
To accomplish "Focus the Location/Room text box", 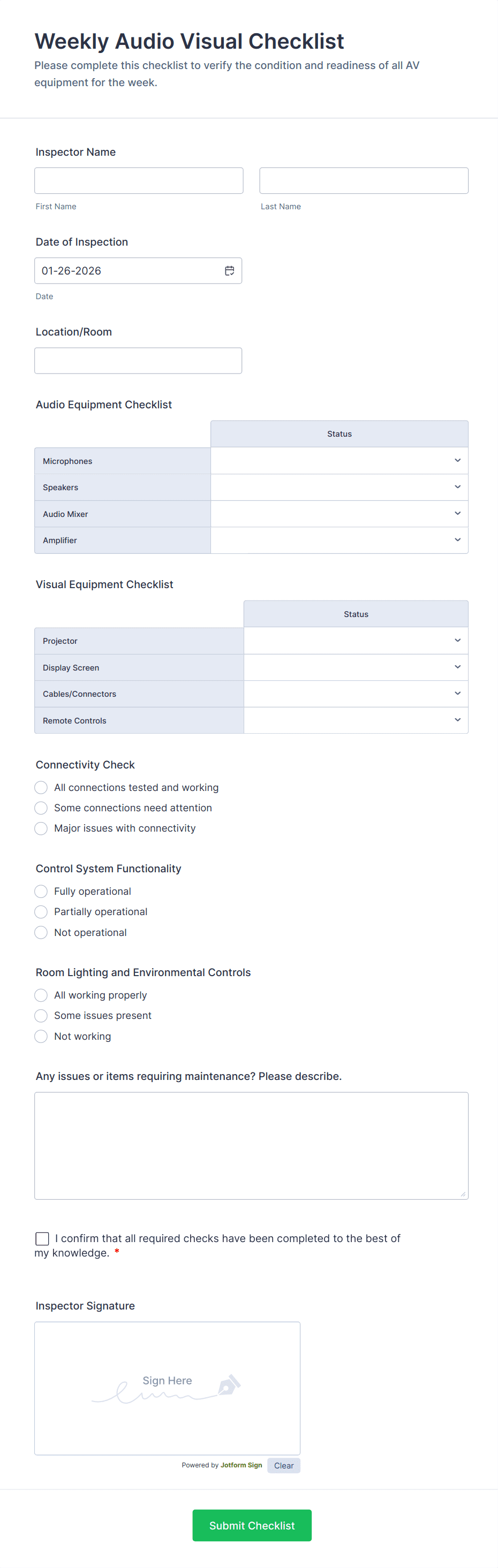I will 138,361.
